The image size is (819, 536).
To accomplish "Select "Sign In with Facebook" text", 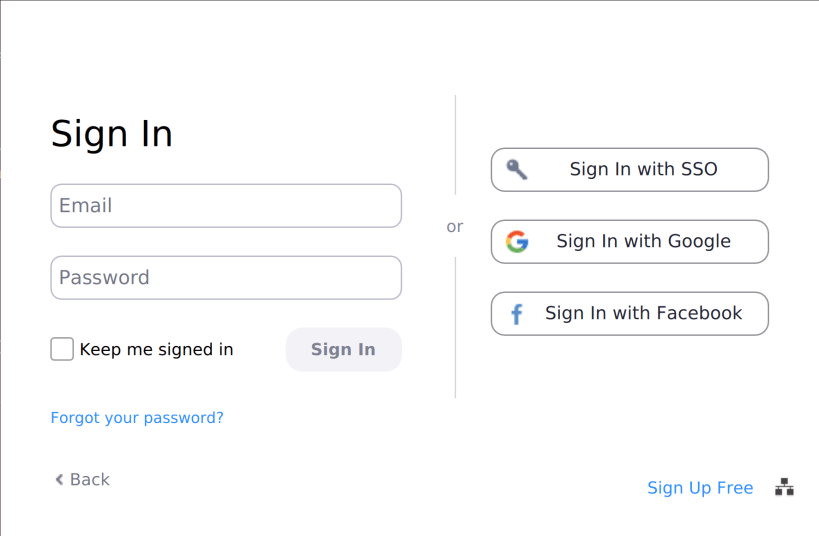I will click(x=643, y=313).
